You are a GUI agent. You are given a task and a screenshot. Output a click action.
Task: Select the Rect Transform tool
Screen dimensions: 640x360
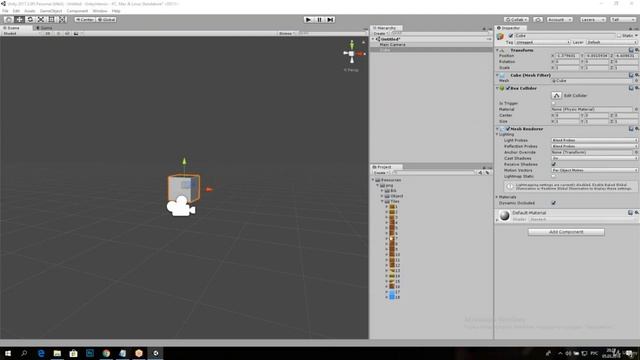(x=51, y=19)
